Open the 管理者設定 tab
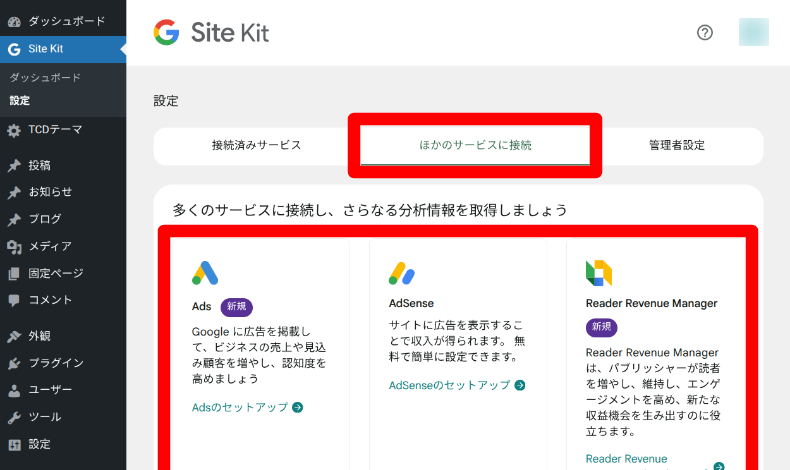The height and width of the screenshot is (470, 790). [677, 146]
